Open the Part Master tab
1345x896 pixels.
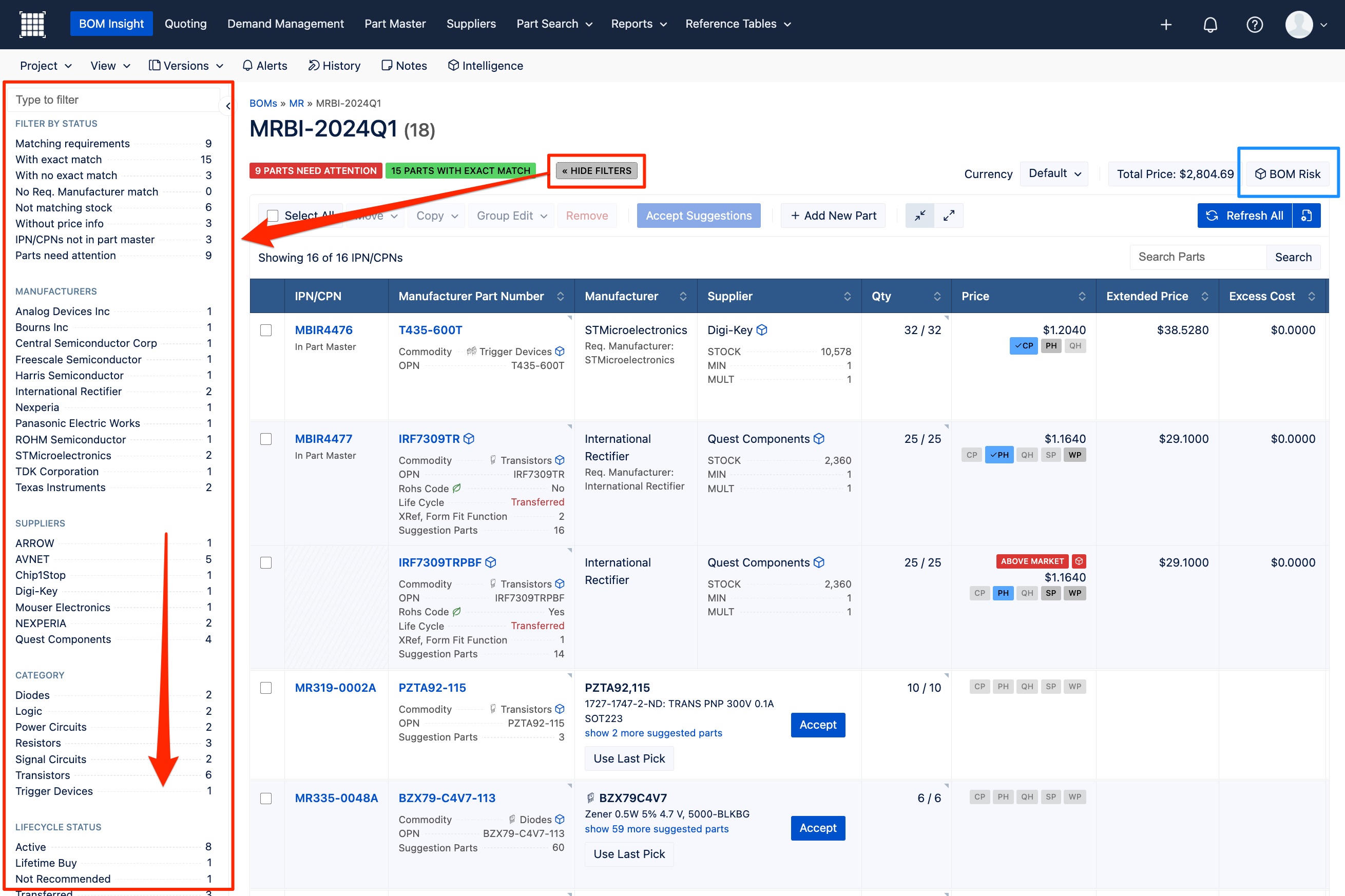(x=395, y=24)
